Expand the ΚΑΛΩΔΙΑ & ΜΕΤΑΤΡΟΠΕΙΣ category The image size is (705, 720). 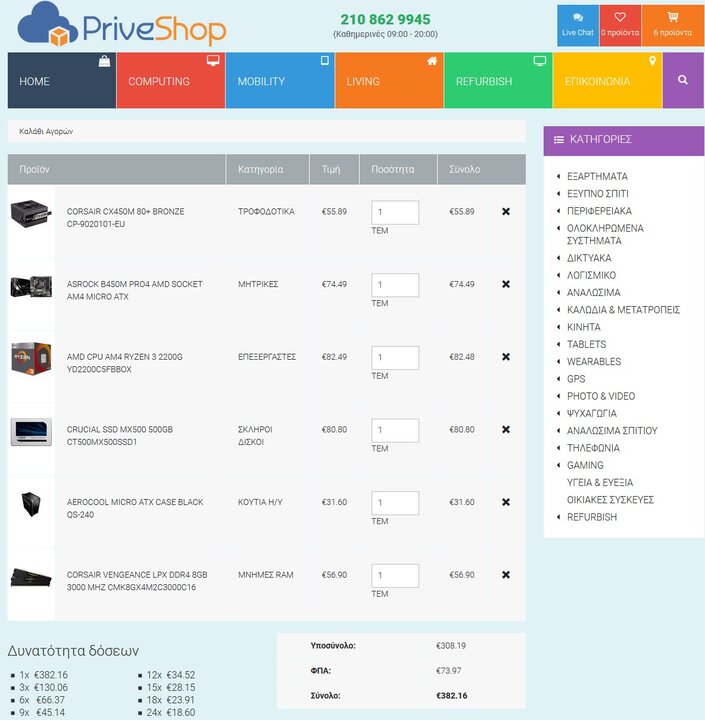tap(623, 310)
